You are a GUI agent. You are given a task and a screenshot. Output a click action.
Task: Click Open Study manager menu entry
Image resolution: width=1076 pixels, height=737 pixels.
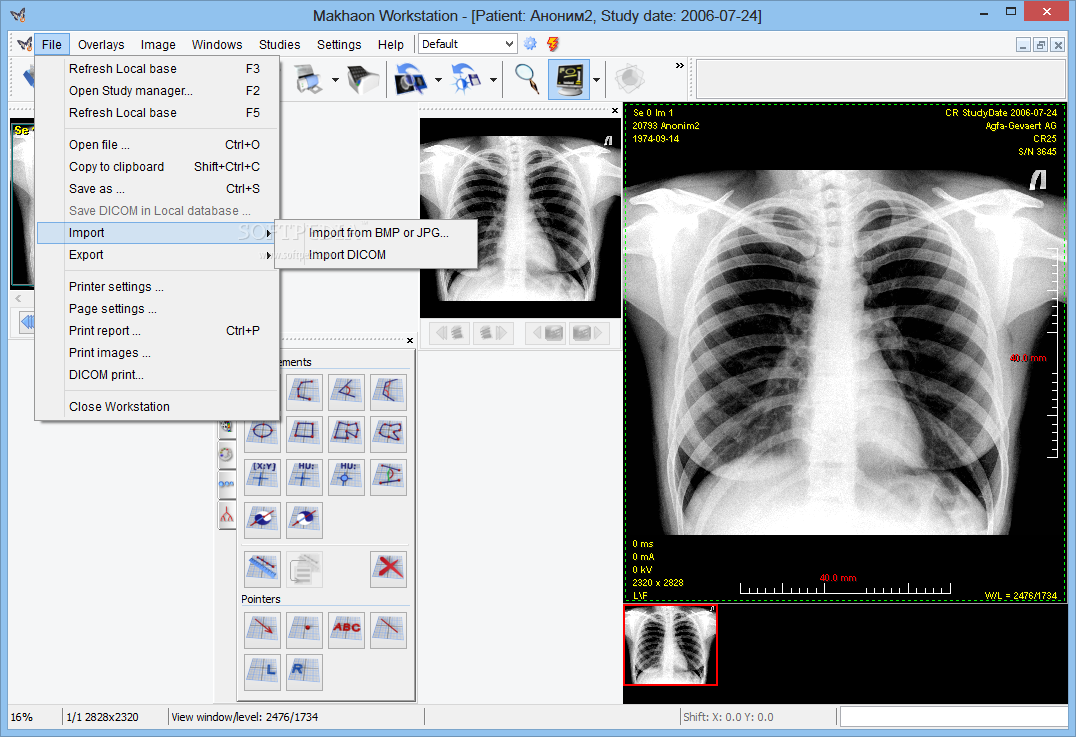click(157, 91)
